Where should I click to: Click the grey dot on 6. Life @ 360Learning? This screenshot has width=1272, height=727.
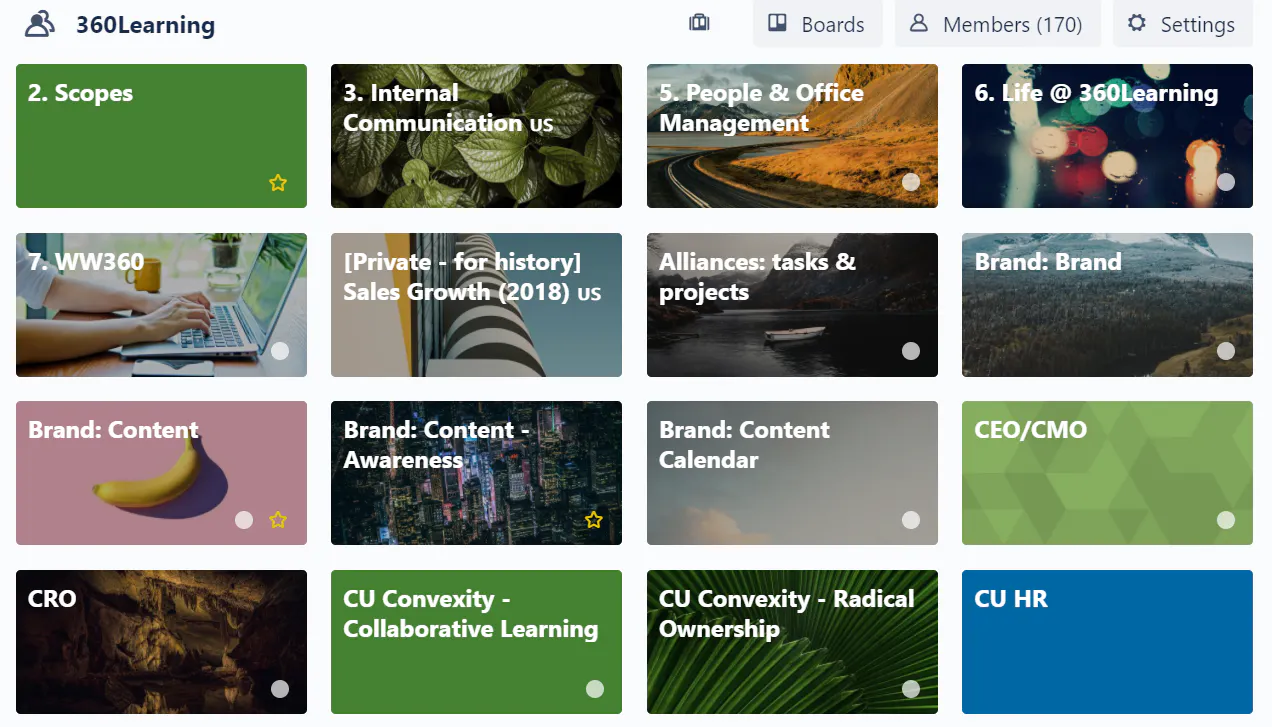point(1226,182)
